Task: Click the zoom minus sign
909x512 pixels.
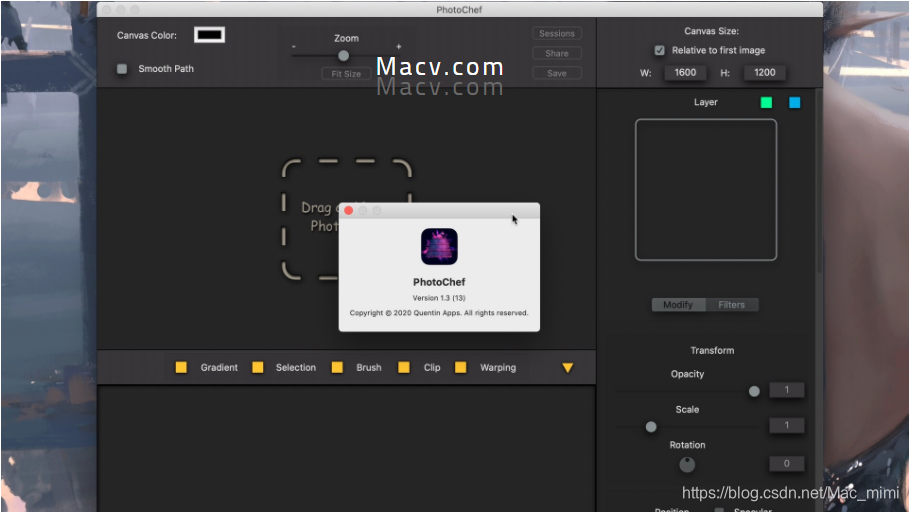Action: coord(294,46)
